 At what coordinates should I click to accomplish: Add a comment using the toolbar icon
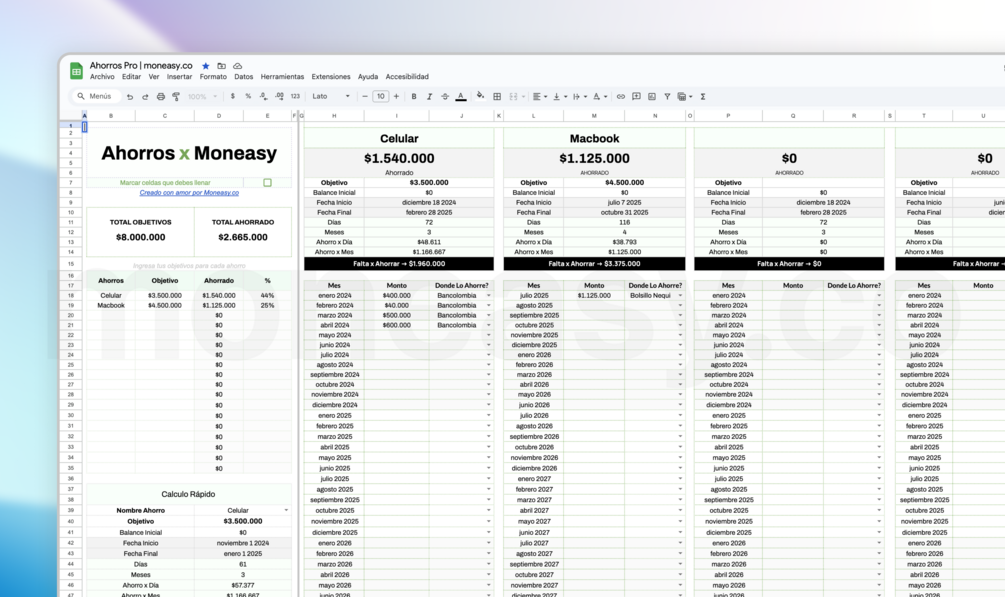[x=636, y=97]
